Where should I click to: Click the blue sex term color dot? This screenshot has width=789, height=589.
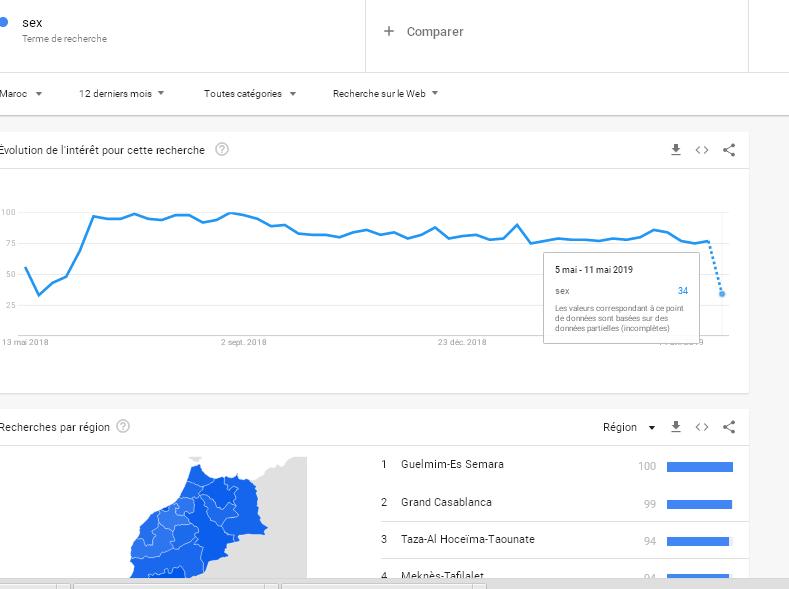(4, 22)
